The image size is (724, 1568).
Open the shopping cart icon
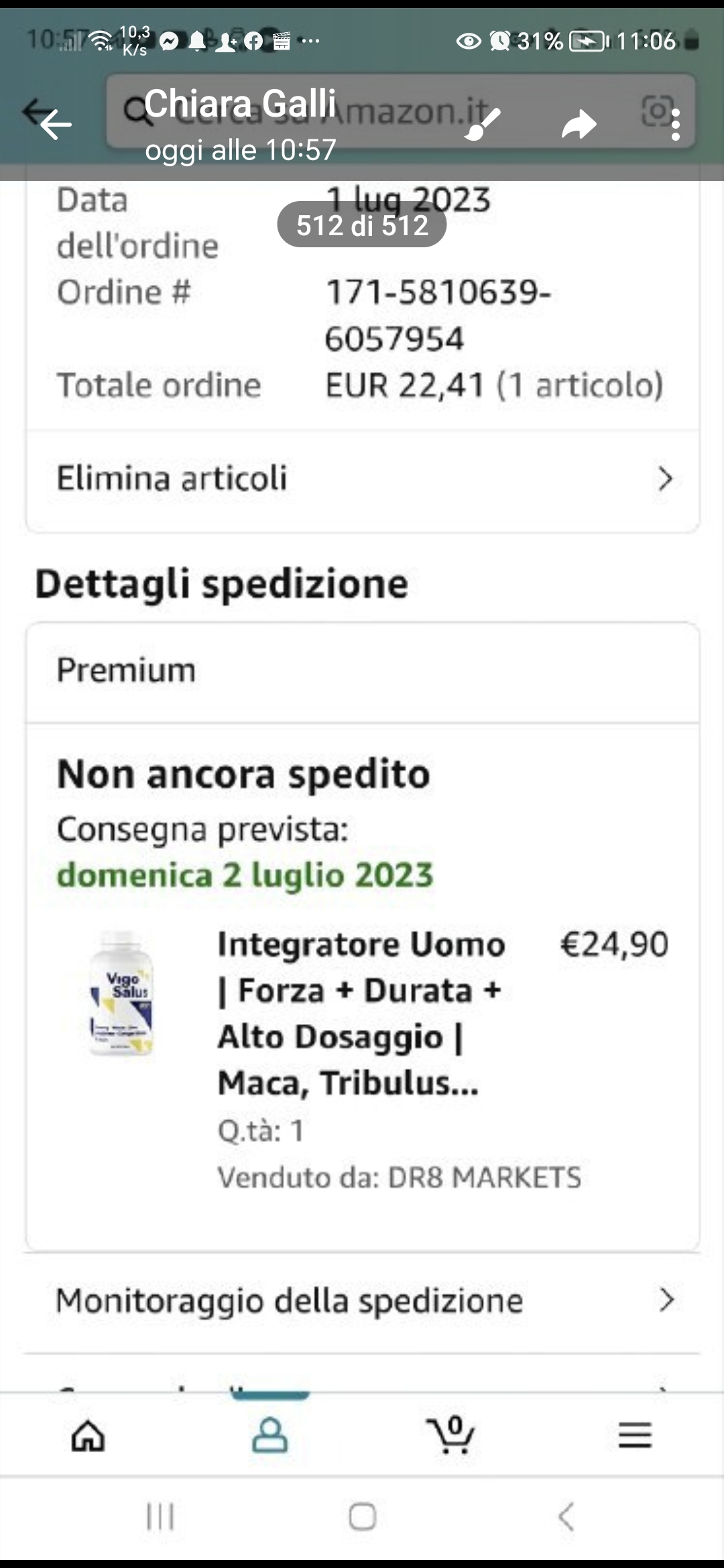[x=450, y=1435]
